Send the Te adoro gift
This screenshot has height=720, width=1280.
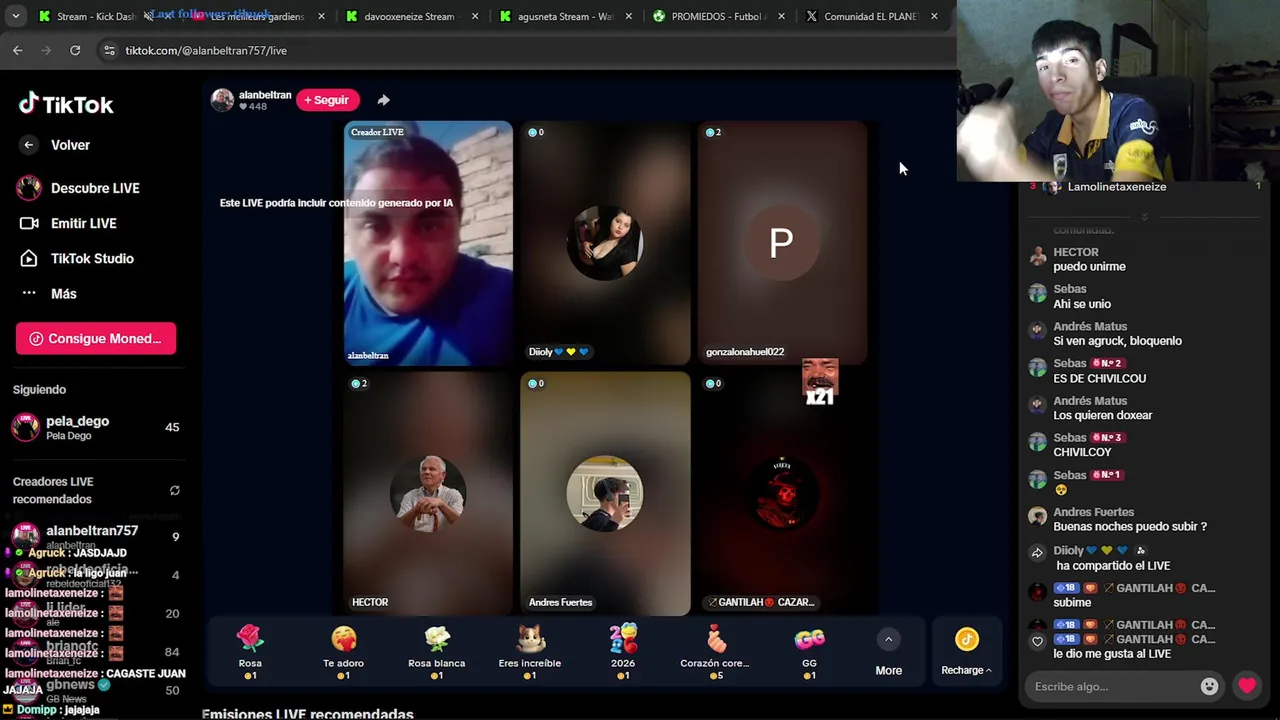(343, 651)
